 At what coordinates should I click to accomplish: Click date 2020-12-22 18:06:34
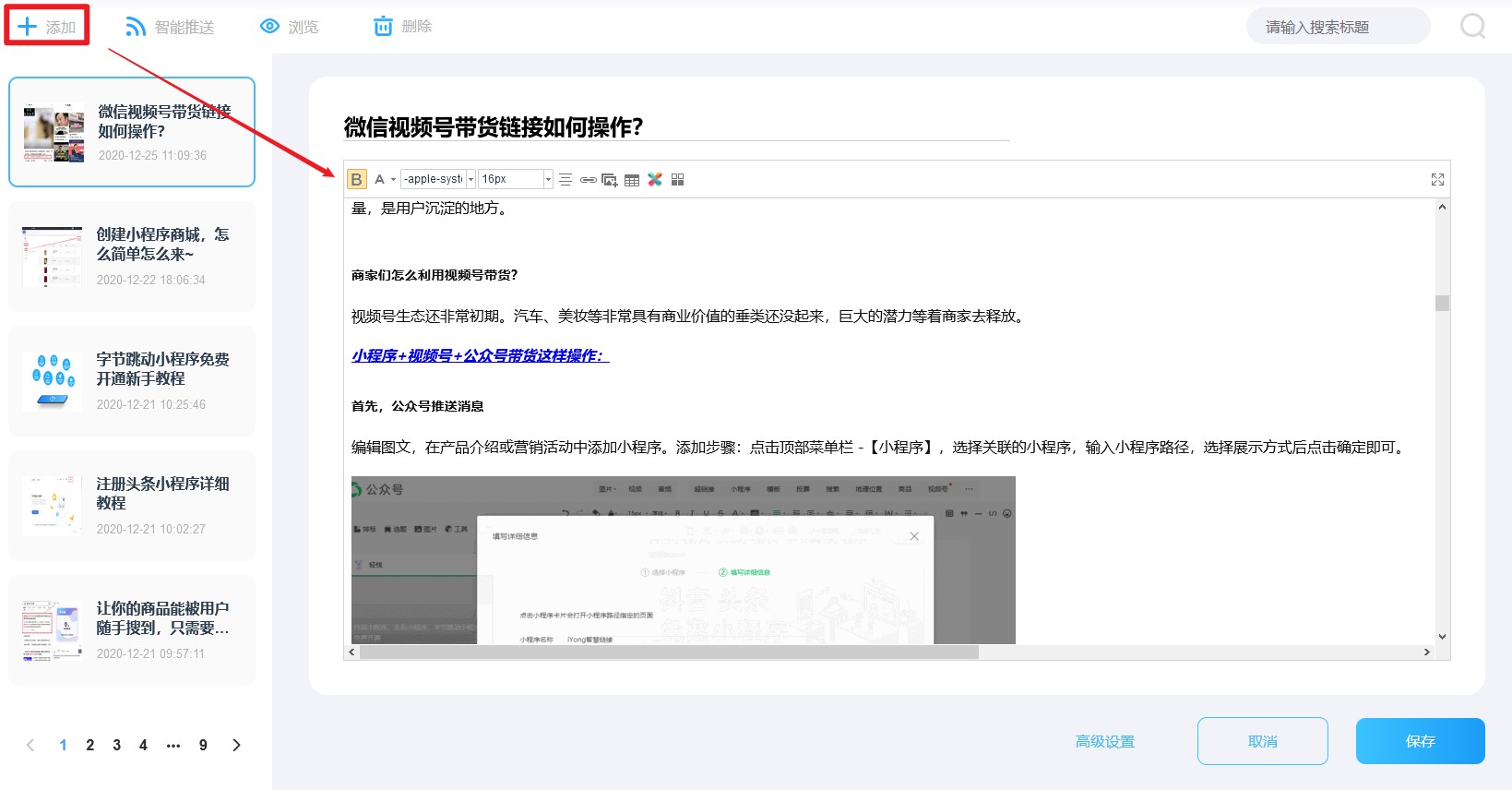click(151, 280)
